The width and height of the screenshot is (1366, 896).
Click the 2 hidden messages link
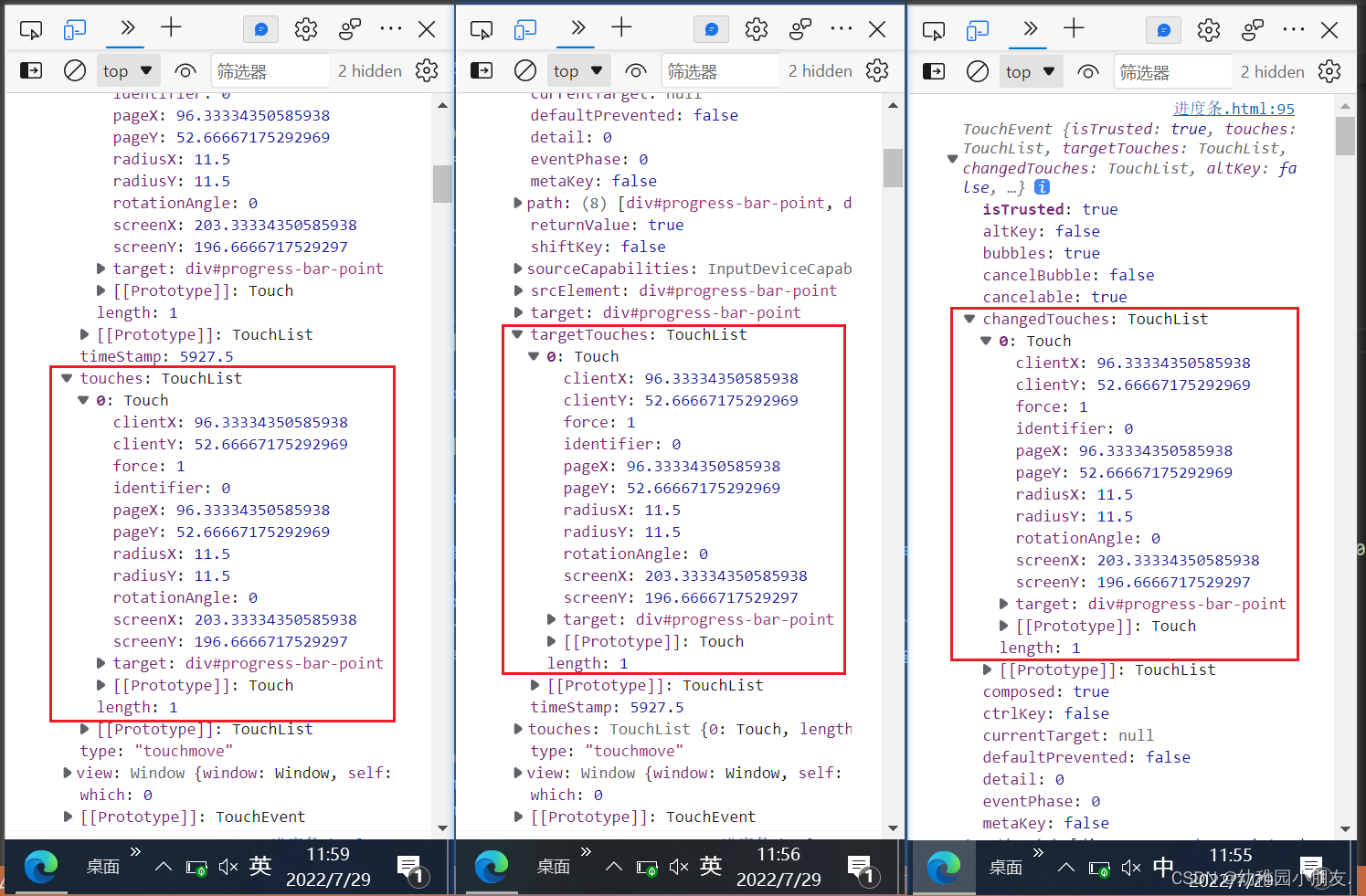369,69
